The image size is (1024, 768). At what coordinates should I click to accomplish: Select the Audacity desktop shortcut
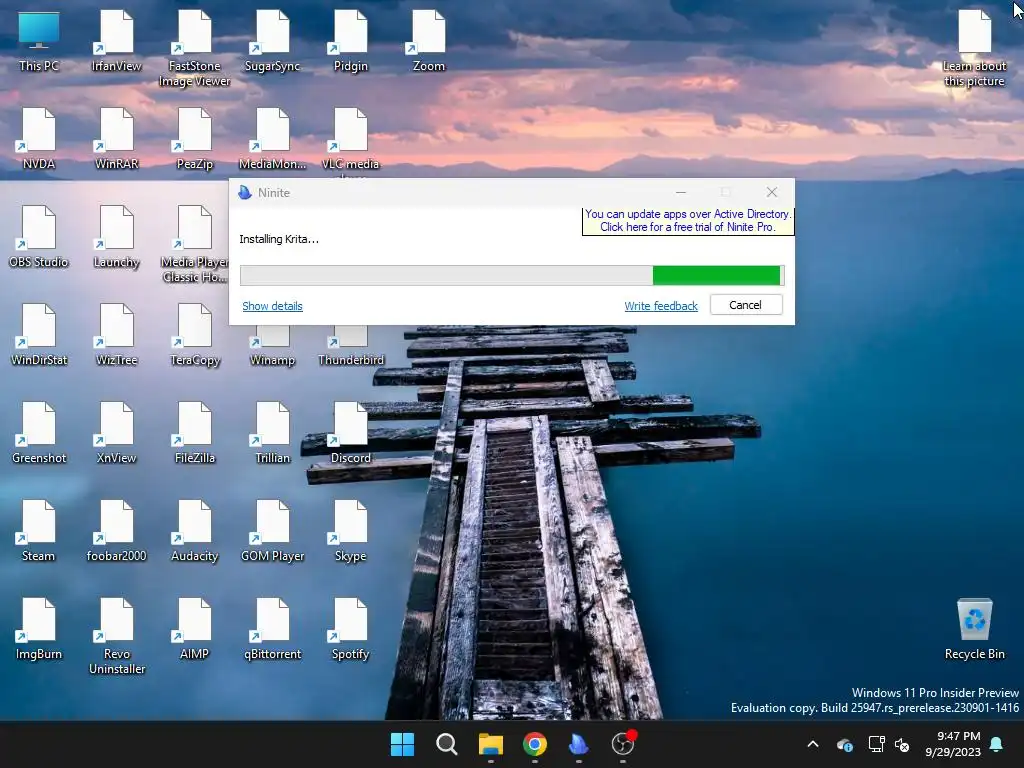tap(195, 530)
